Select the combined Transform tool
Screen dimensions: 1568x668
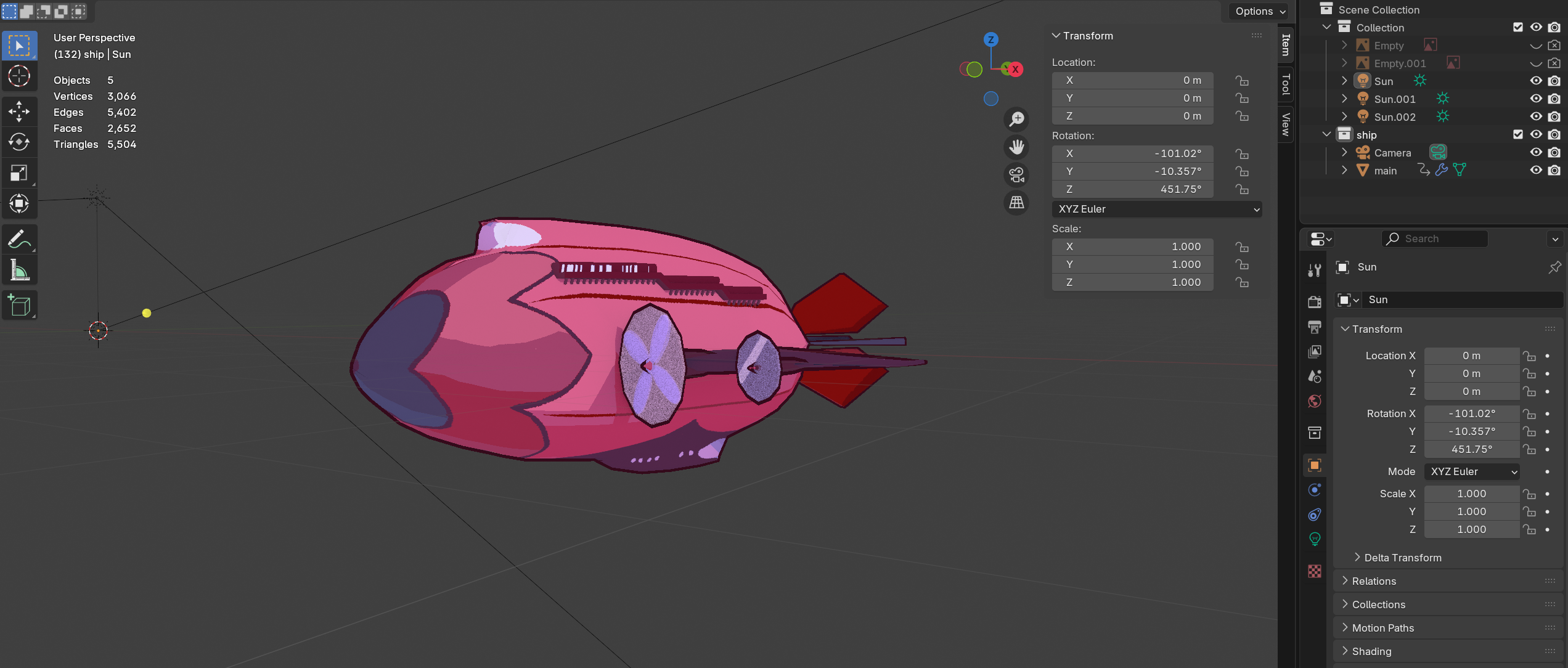19,203
